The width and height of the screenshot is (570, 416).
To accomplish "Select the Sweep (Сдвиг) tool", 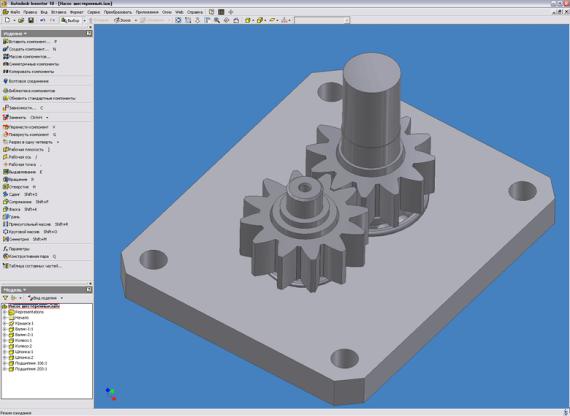I will click(20, 195).
